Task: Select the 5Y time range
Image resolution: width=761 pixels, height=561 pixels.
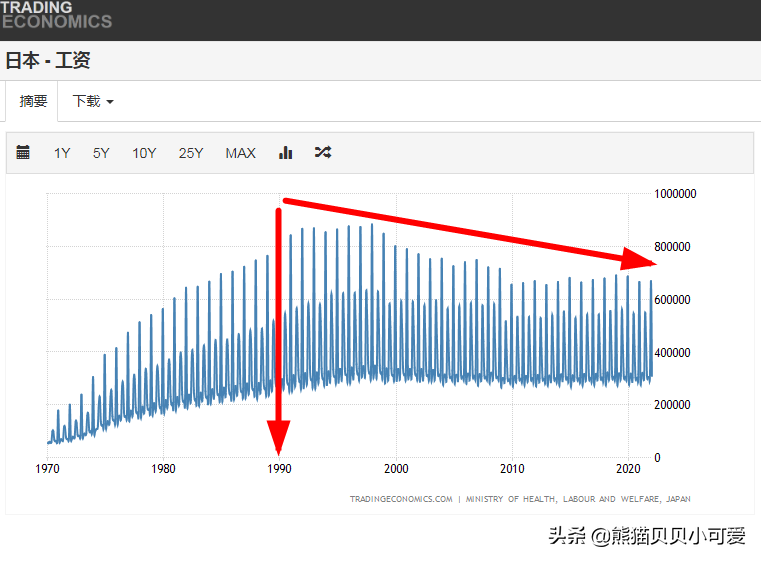Action: tap(101, 153)
